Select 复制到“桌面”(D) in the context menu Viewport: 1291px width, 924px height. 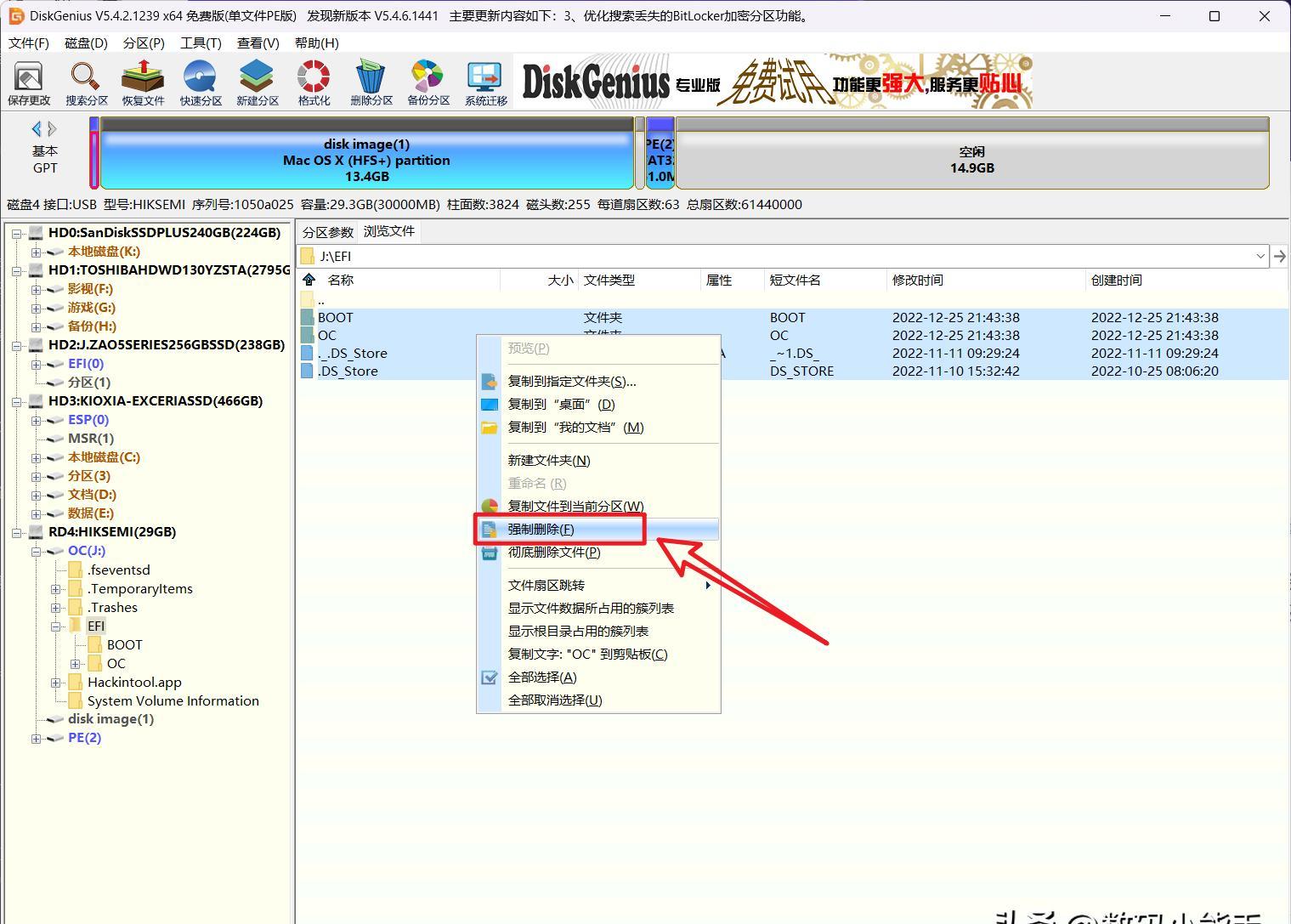598,404
